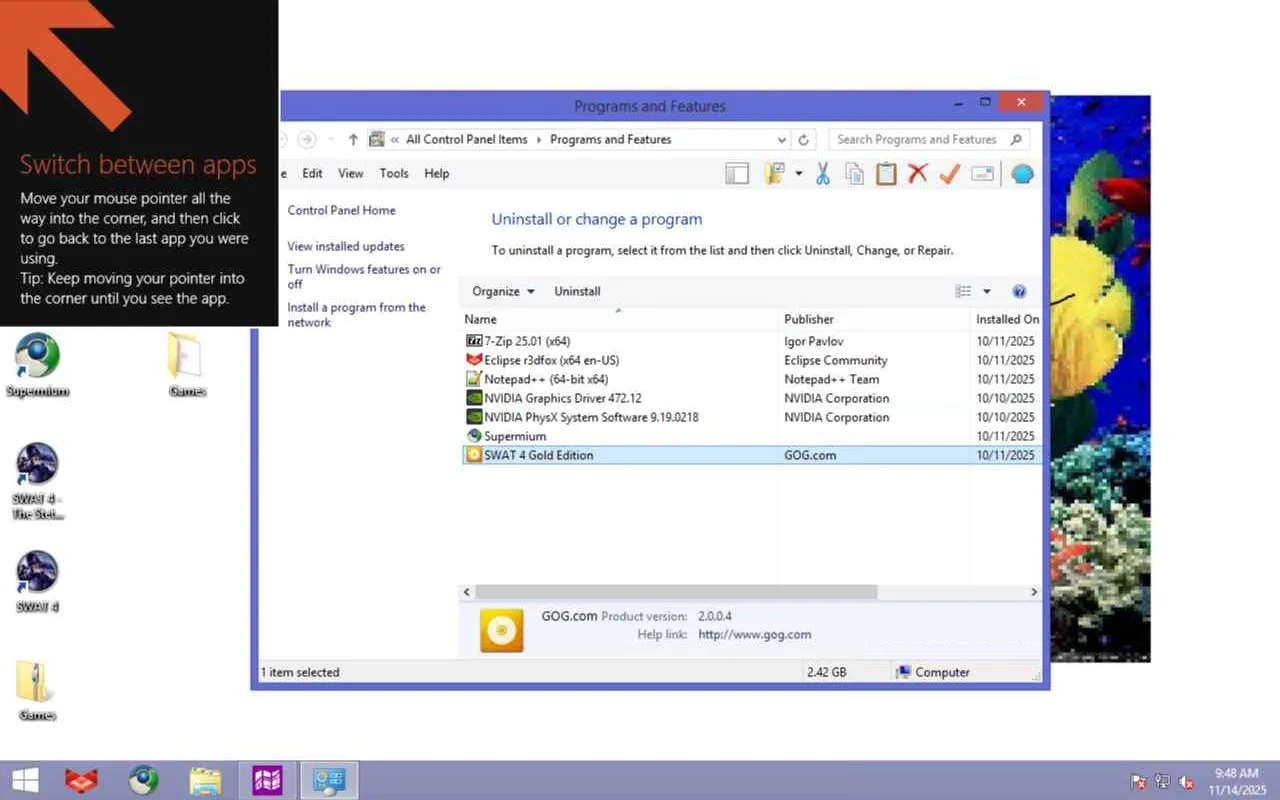Click the Uninstall button
1280x800 pixels.
pyautogui.click(x=578, y=292)
